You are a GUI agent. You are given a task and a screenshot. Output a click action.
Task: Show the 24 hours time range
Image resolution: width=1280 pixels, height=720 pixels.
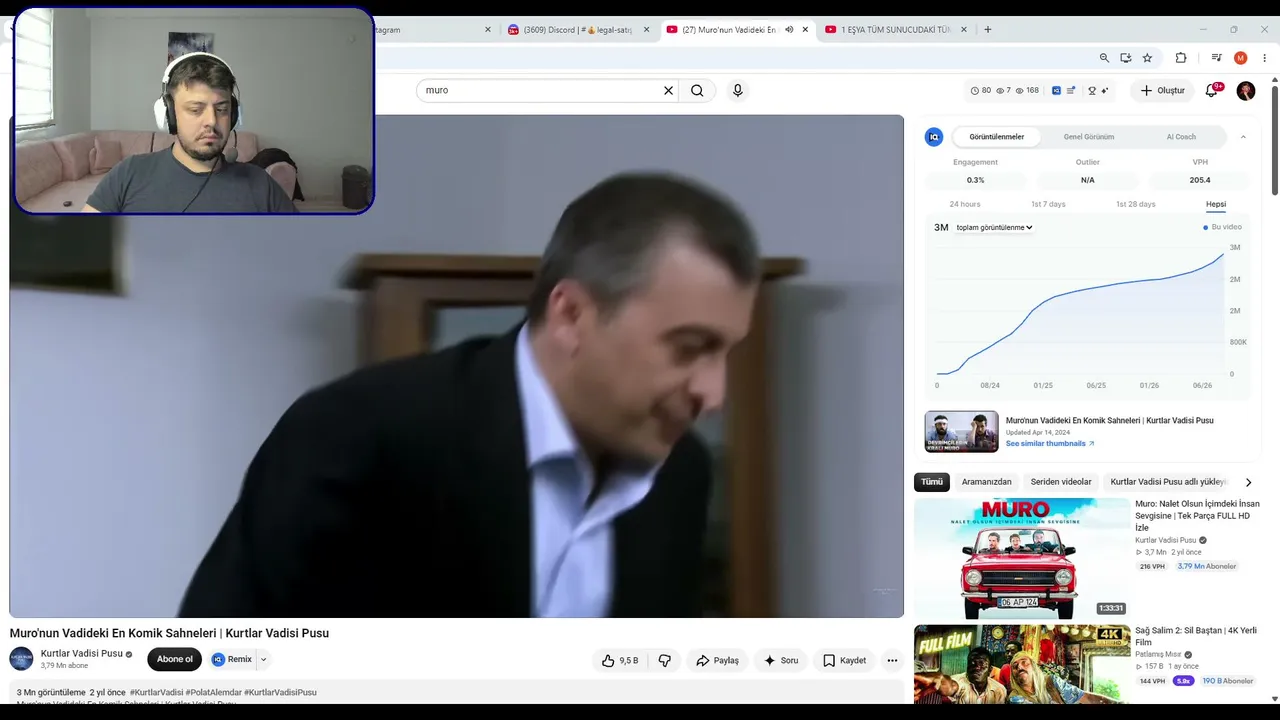tap(965, 204)
